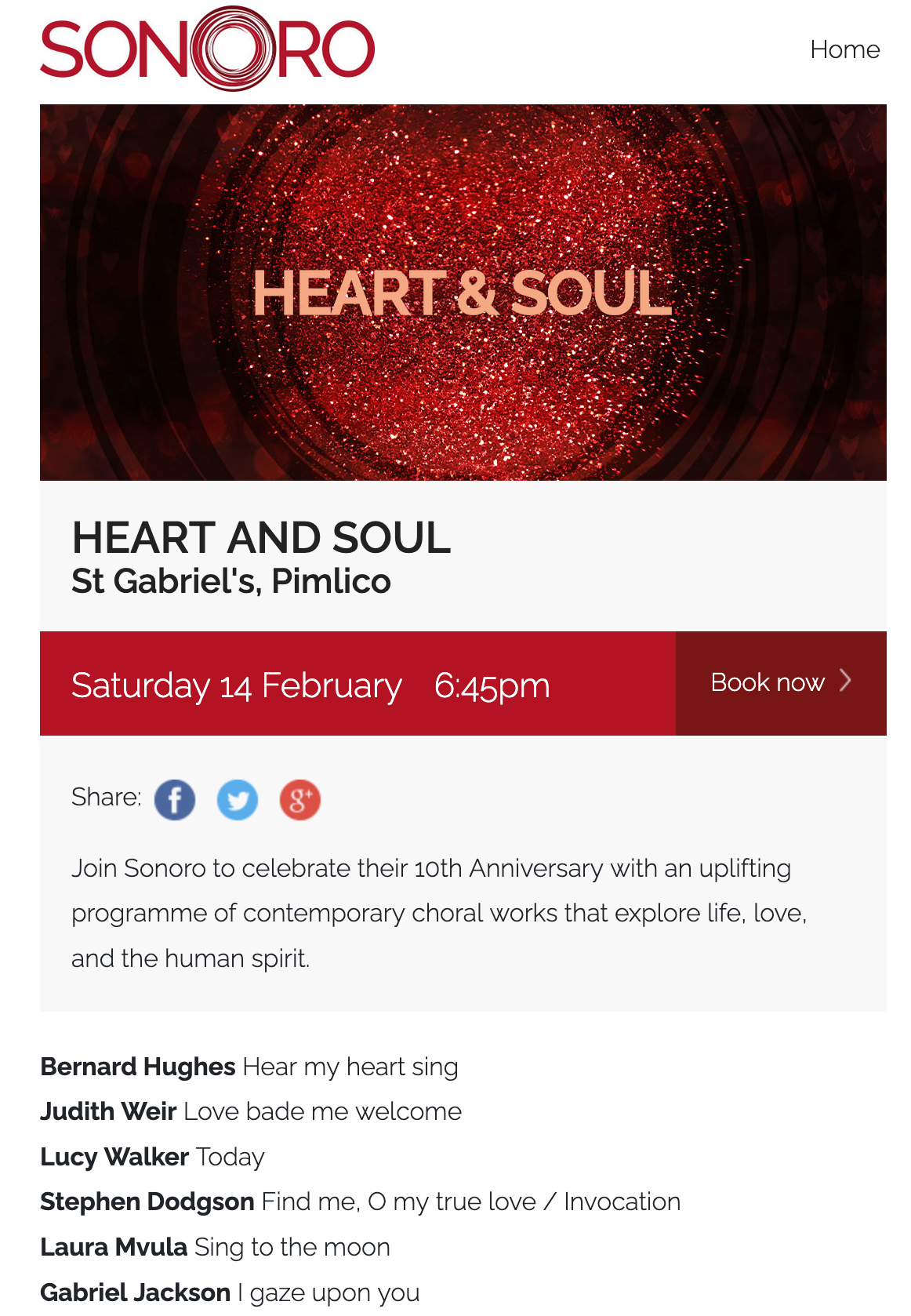Click the Gabriel Jackson programme entry
The image size is (911, 1316).
[x=230, y=1292]
